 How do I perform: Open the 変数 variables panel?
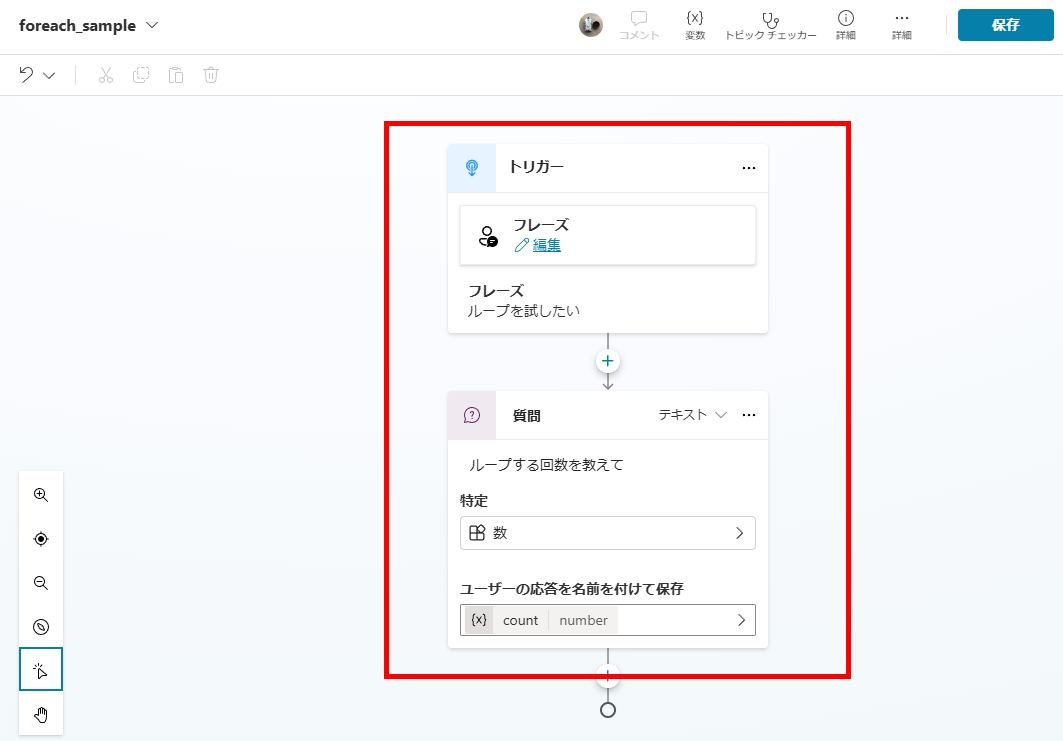pyautogui.click(x=695, y=25)
